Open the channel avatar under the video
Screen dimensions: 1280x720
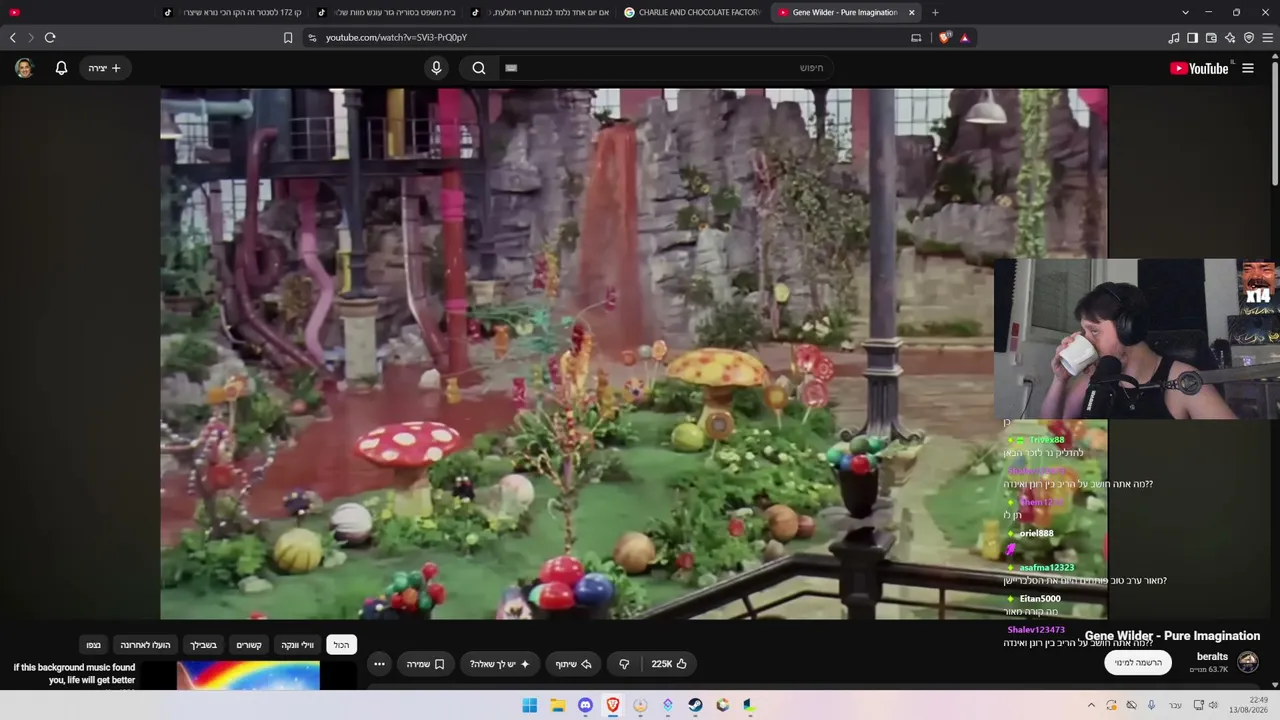click(x=1248, y=662)
